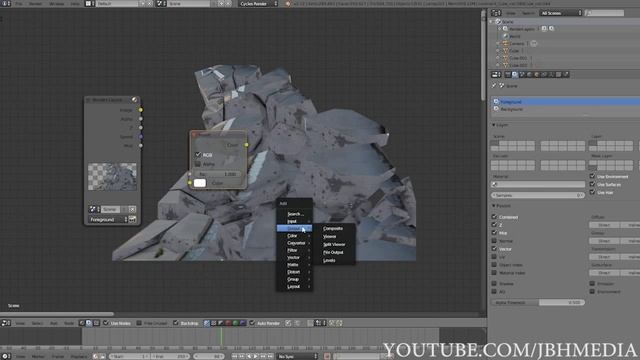Screen dimensions: 640x360
Task: Select the Compositing node tree type icon
Action: (x=89, y=323)
